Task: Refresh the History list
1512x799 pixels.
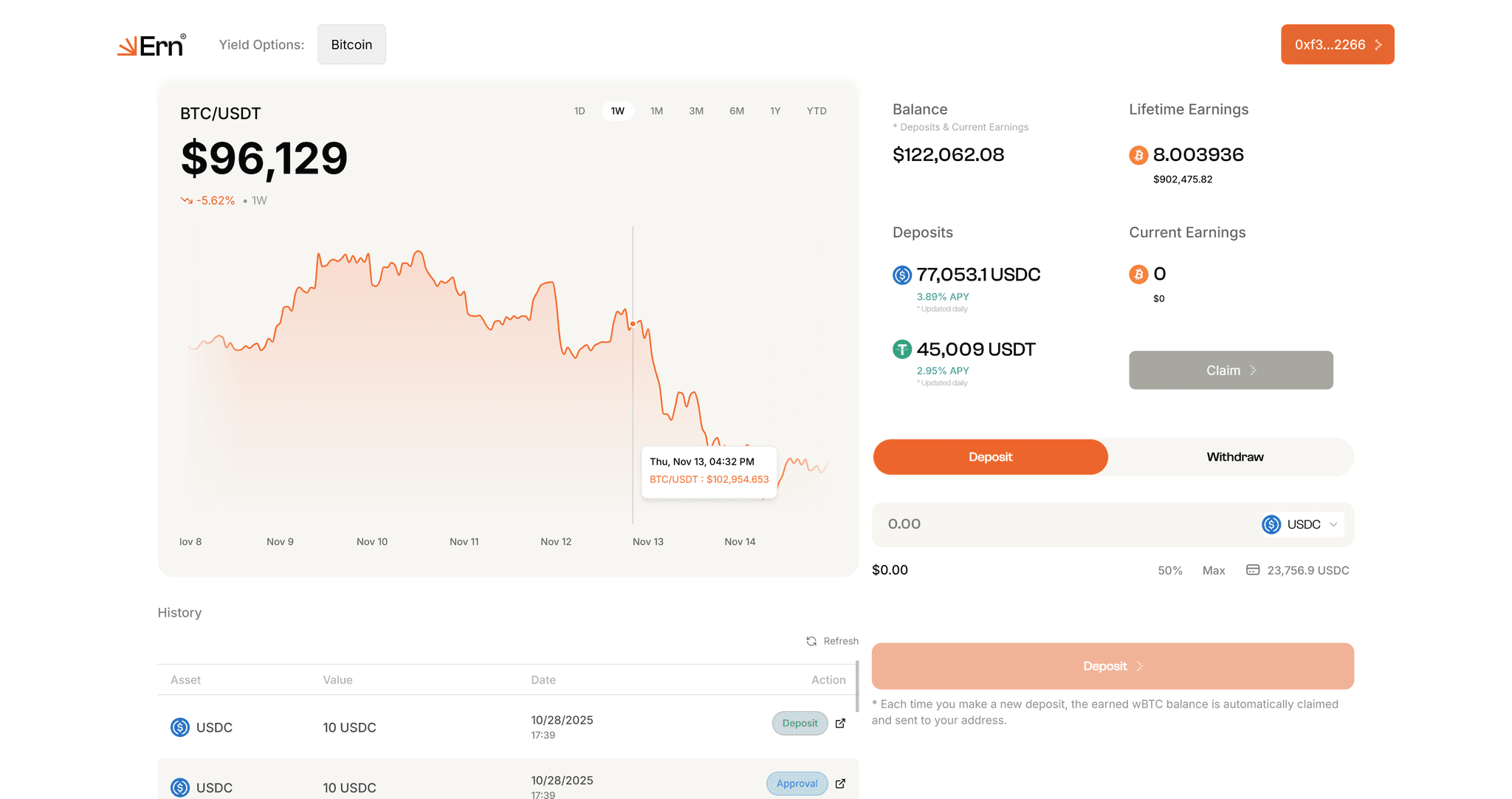Action: 833,641
